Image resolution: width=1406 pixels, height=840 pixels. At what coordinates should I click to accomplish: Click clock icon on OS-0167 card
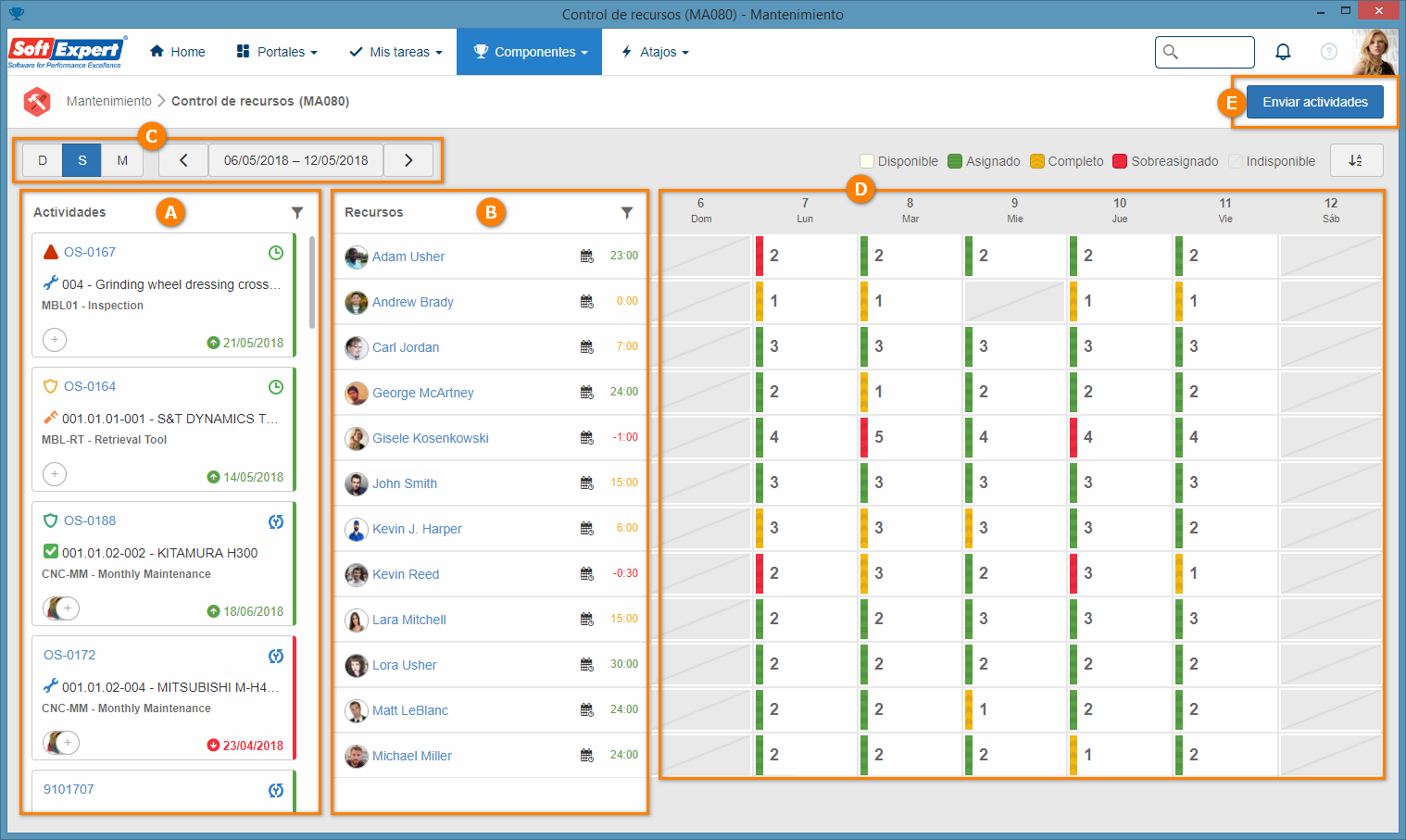click(275, 253)
